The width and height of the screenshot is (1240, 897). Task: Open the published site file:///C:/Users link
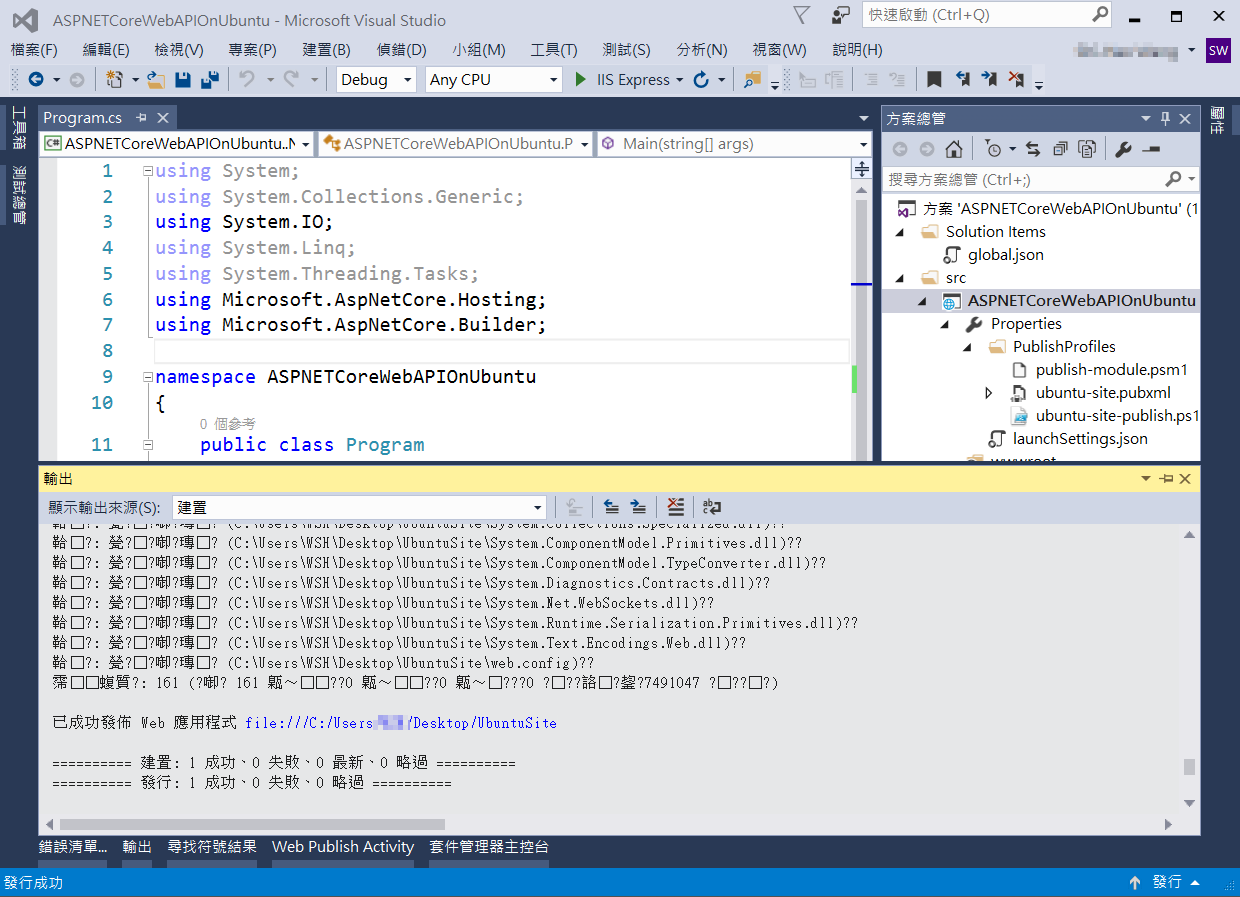(401, 723)
